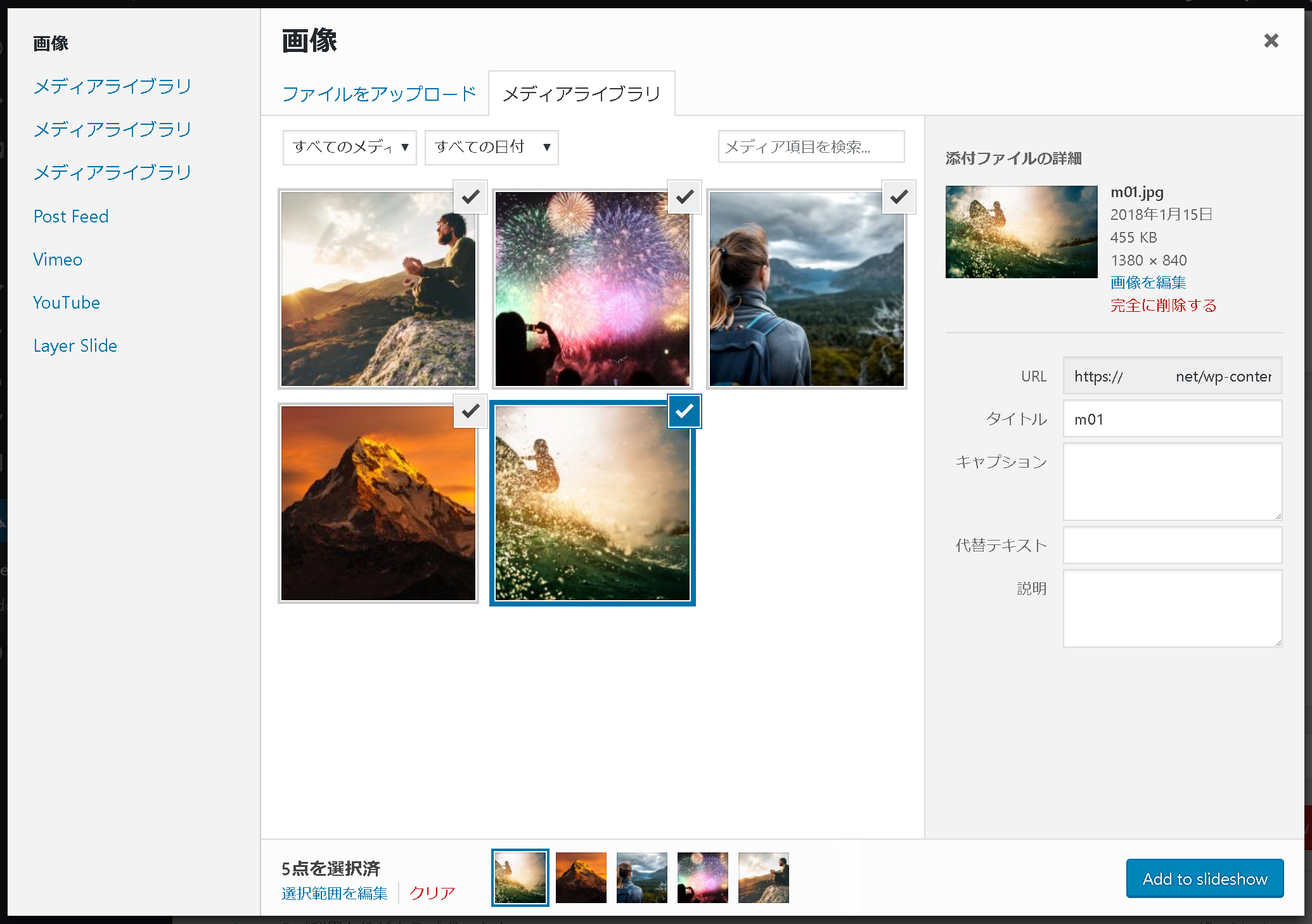Viewport: 1312px width, 924px height.
Task: Click the red delete permanently link
Action: click(x=1163, y=305)
